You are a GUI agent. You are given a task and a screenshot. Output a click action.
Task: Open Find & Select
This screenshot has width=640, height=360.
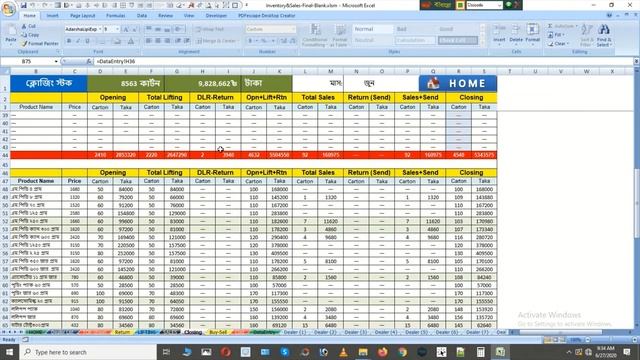(x=604, y=35)
